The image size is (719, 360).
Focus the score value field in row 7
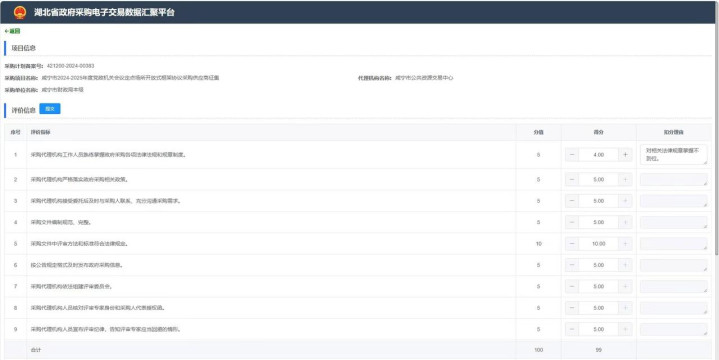pos(598,287)
